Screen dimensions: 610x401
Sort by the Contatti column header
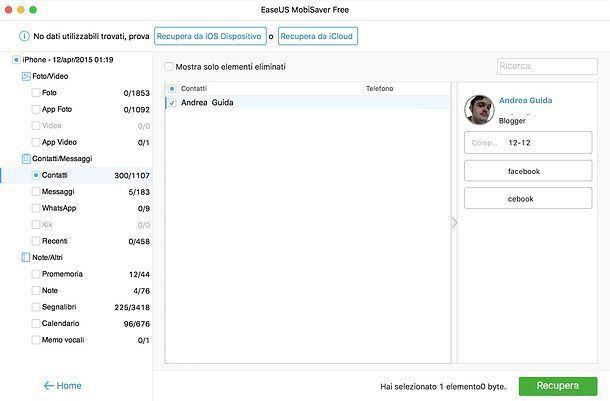(x=194, y=89)
